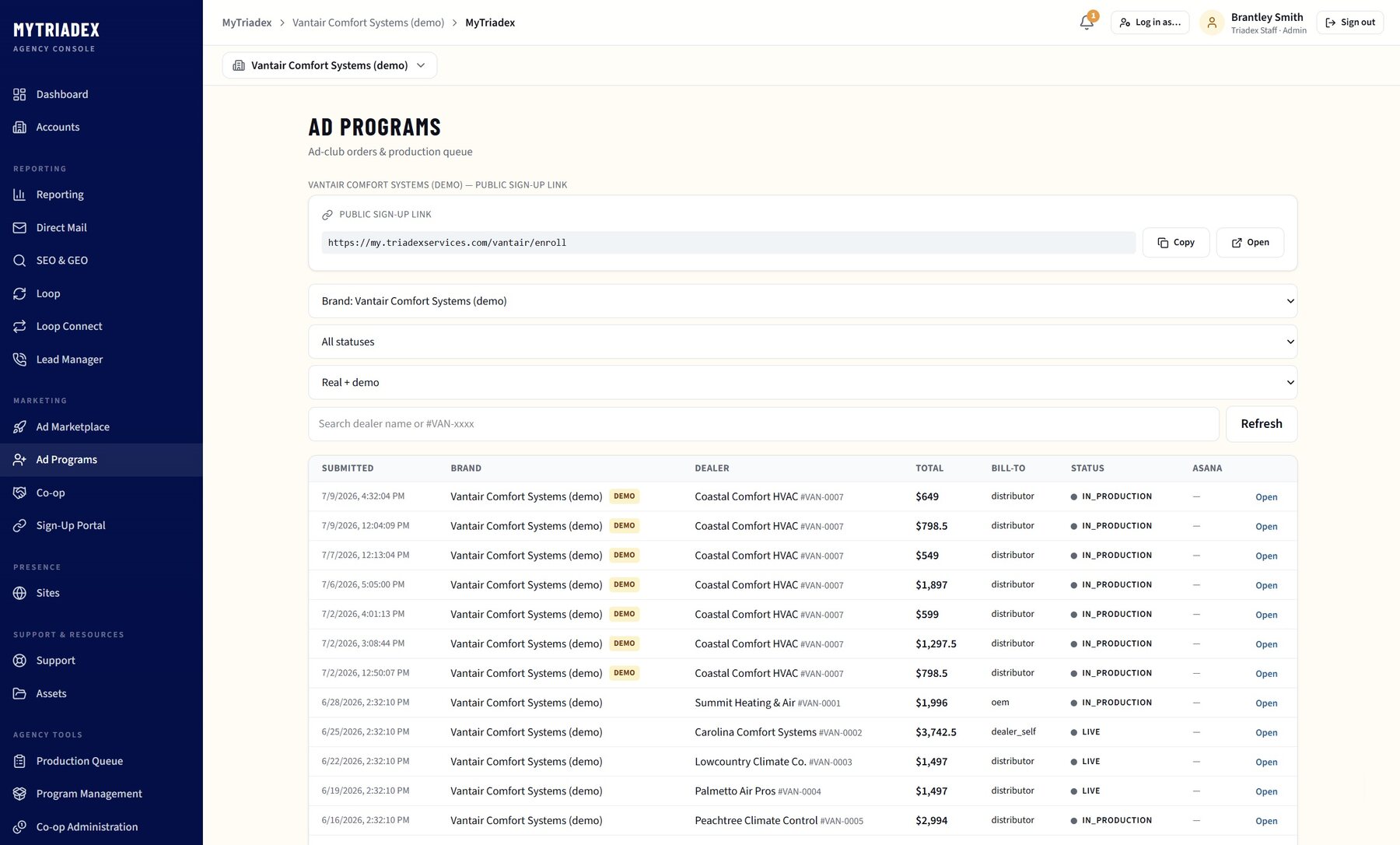Open the Peachtree Climate Control order
Viewport: 1400px width, 845px height.
(x=1266, y=821)
